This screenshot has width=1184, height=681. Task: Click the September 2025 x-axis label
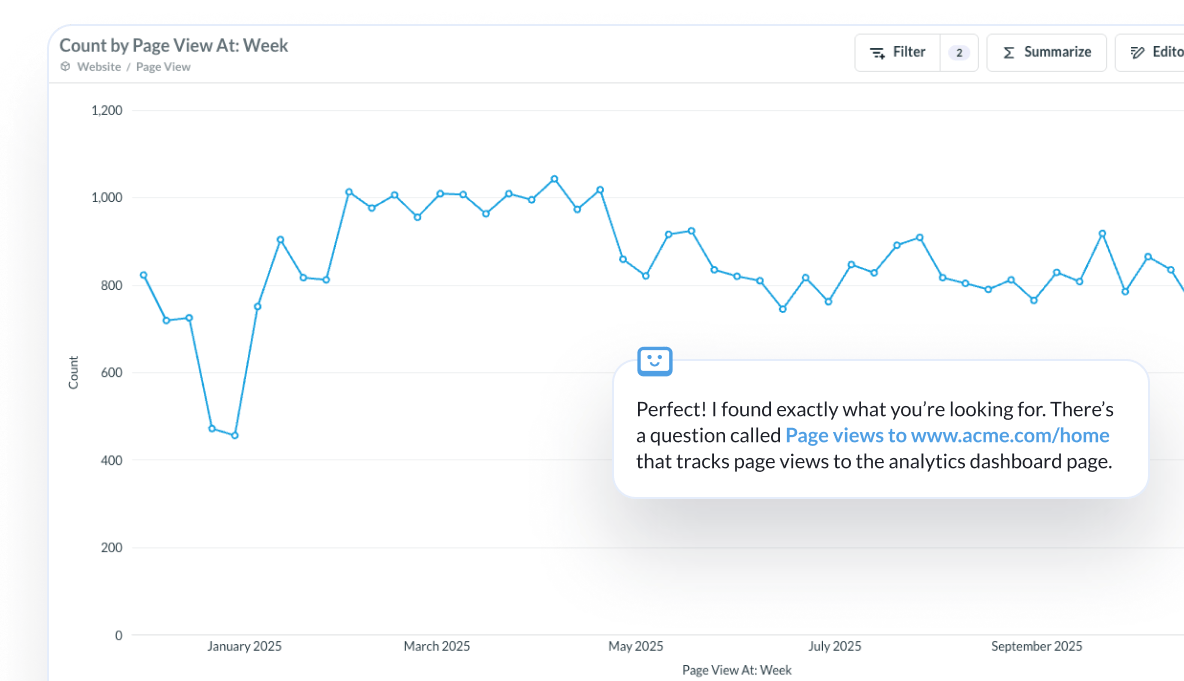[x=1036, y=647]
